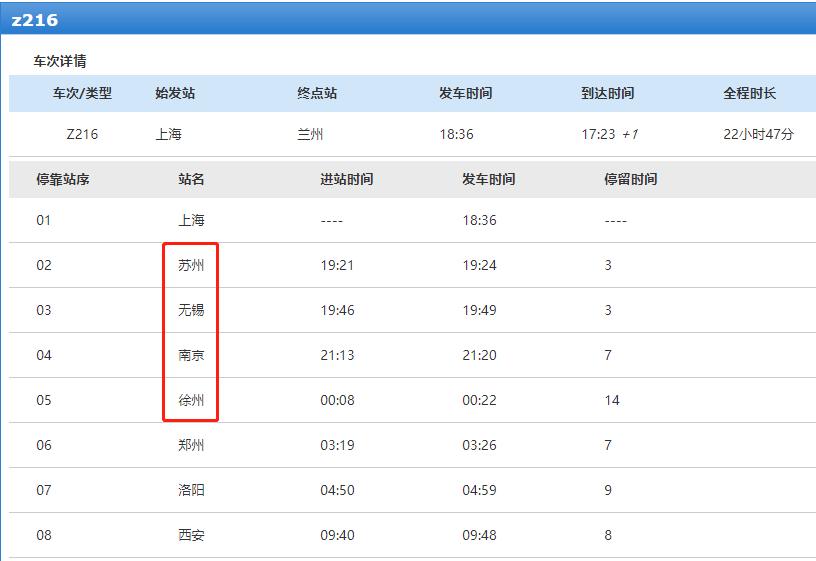
Task: Click dwell time 8 for 西安
Action: pos(608,536)
